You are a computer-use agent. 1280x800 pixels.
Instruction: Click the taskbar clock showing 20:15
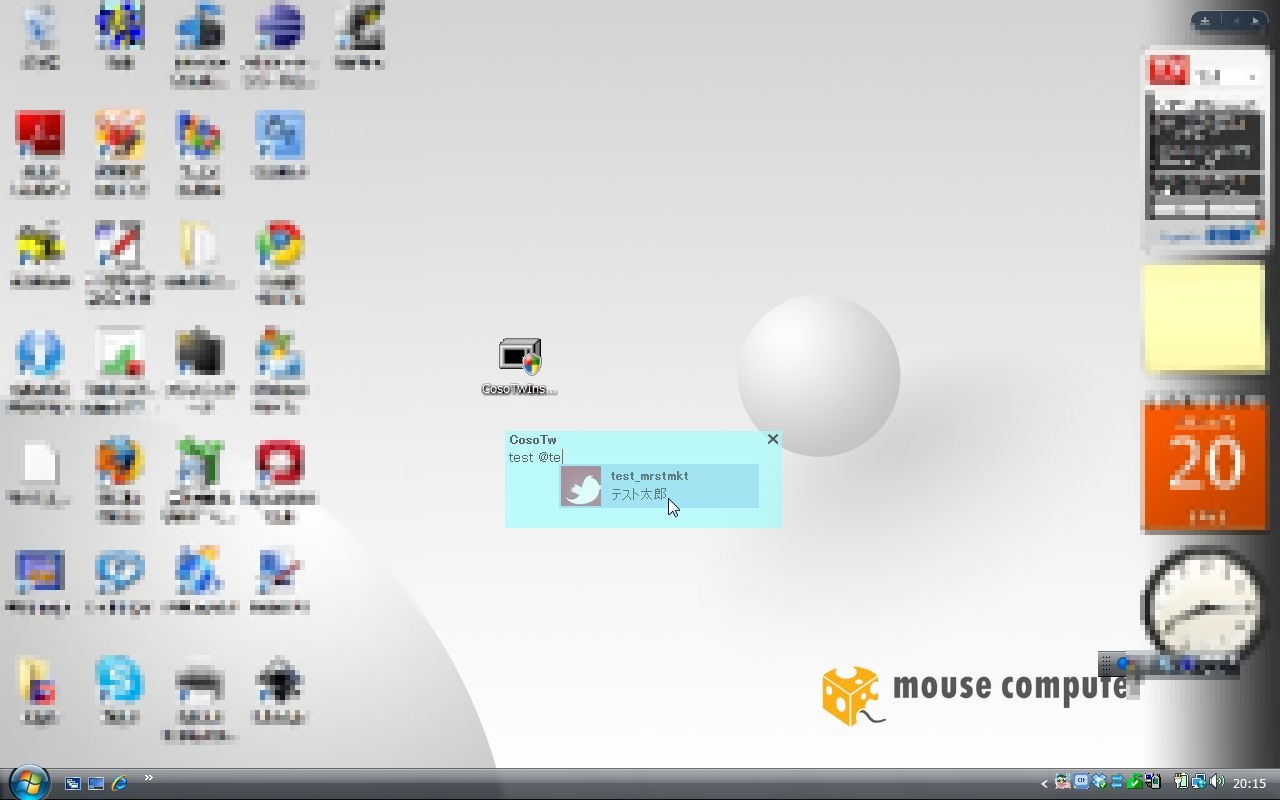pos(1249,783)
